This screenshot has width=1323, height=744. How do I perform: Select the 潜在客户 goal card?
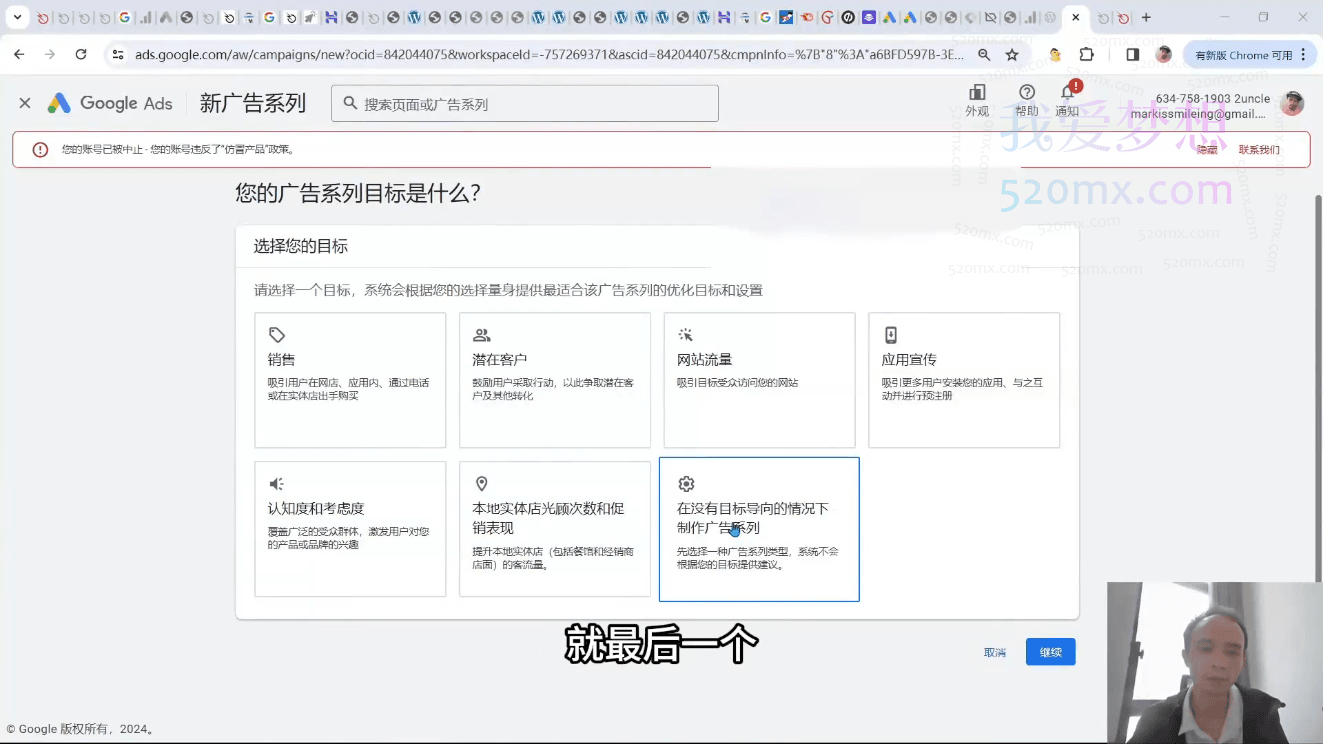554,380
